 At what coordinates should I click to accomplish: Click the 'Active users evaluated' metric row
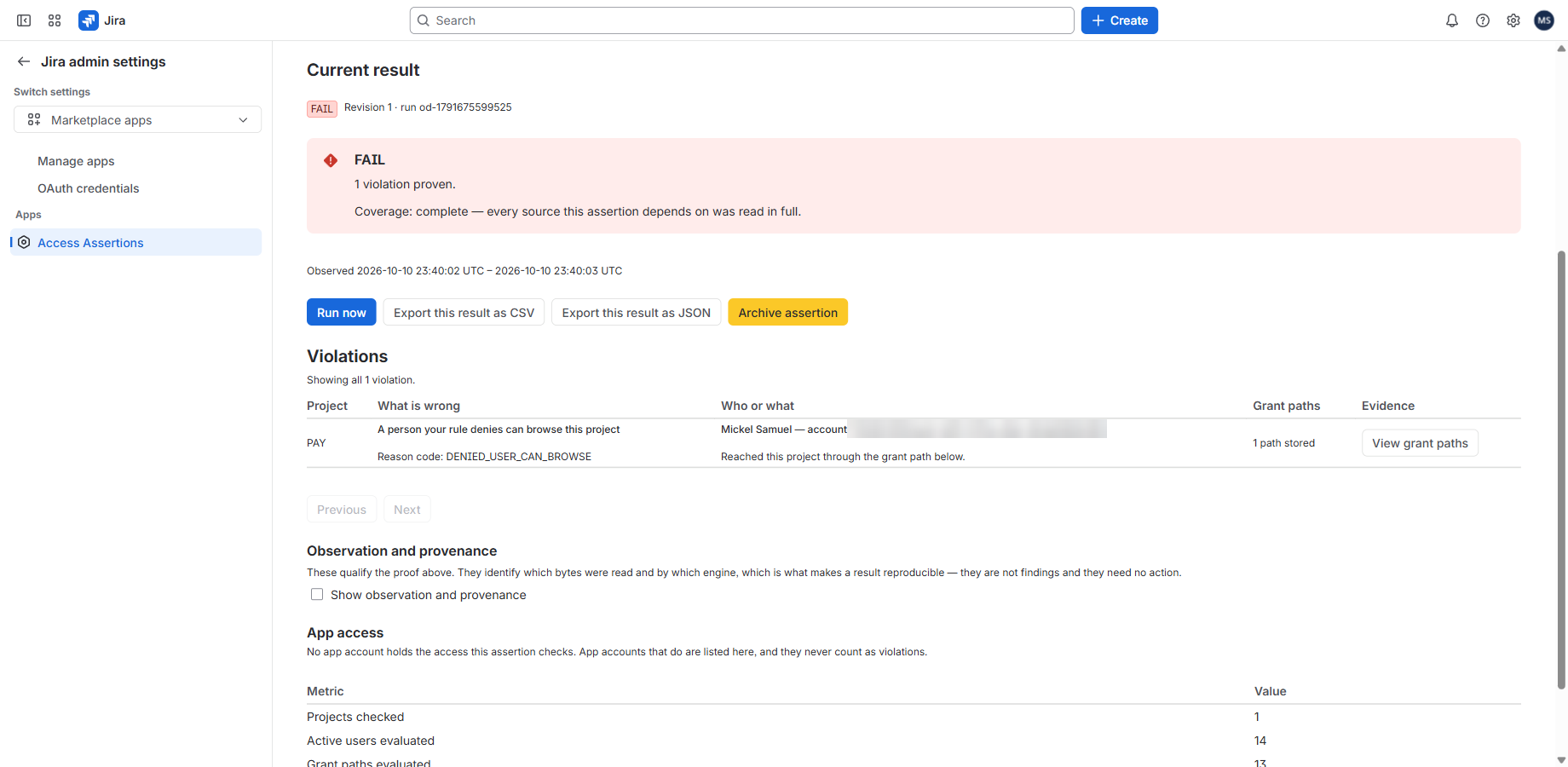pos(914,741)
